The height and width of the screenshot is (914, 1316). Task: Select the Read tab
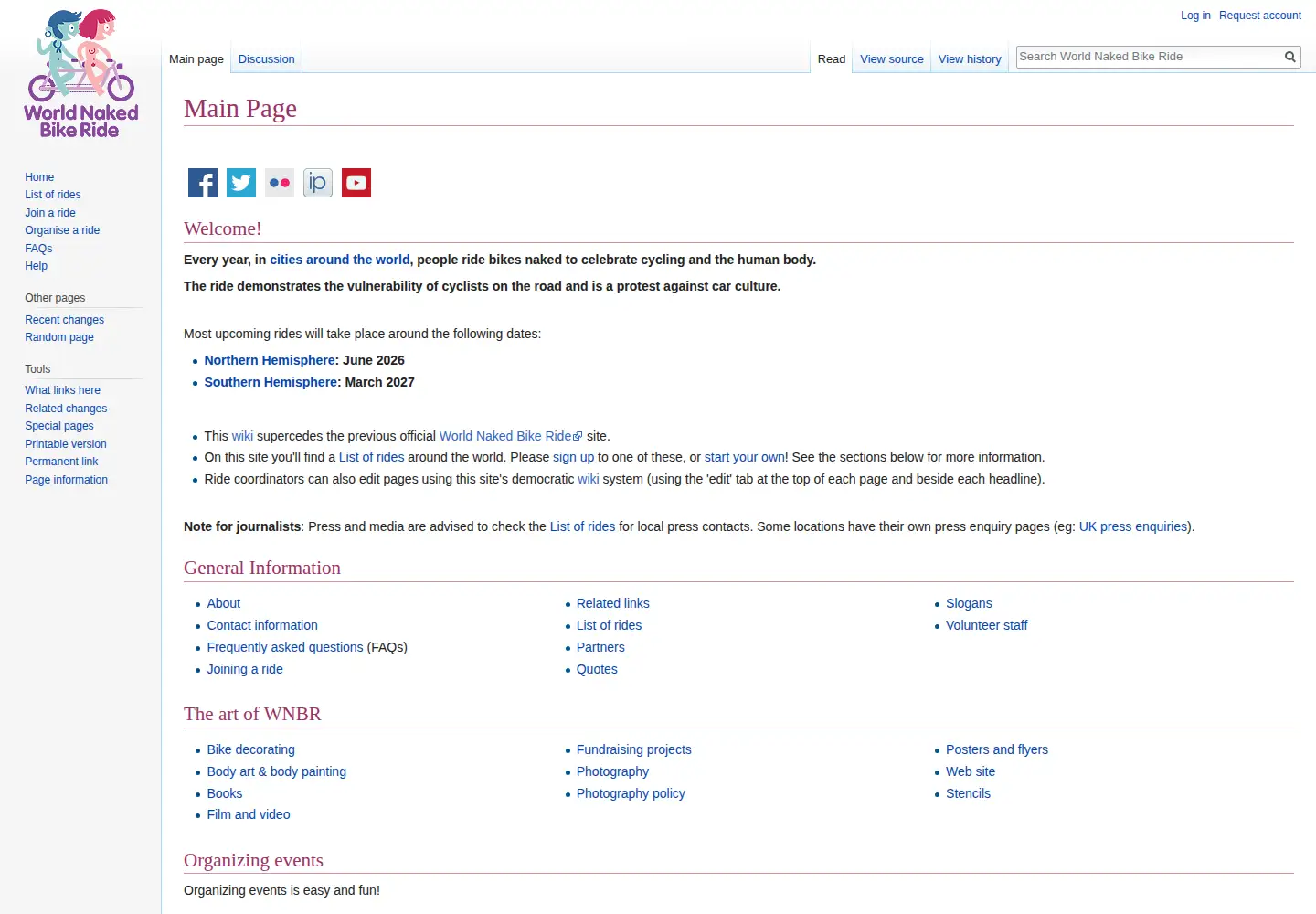click(832, 59)
